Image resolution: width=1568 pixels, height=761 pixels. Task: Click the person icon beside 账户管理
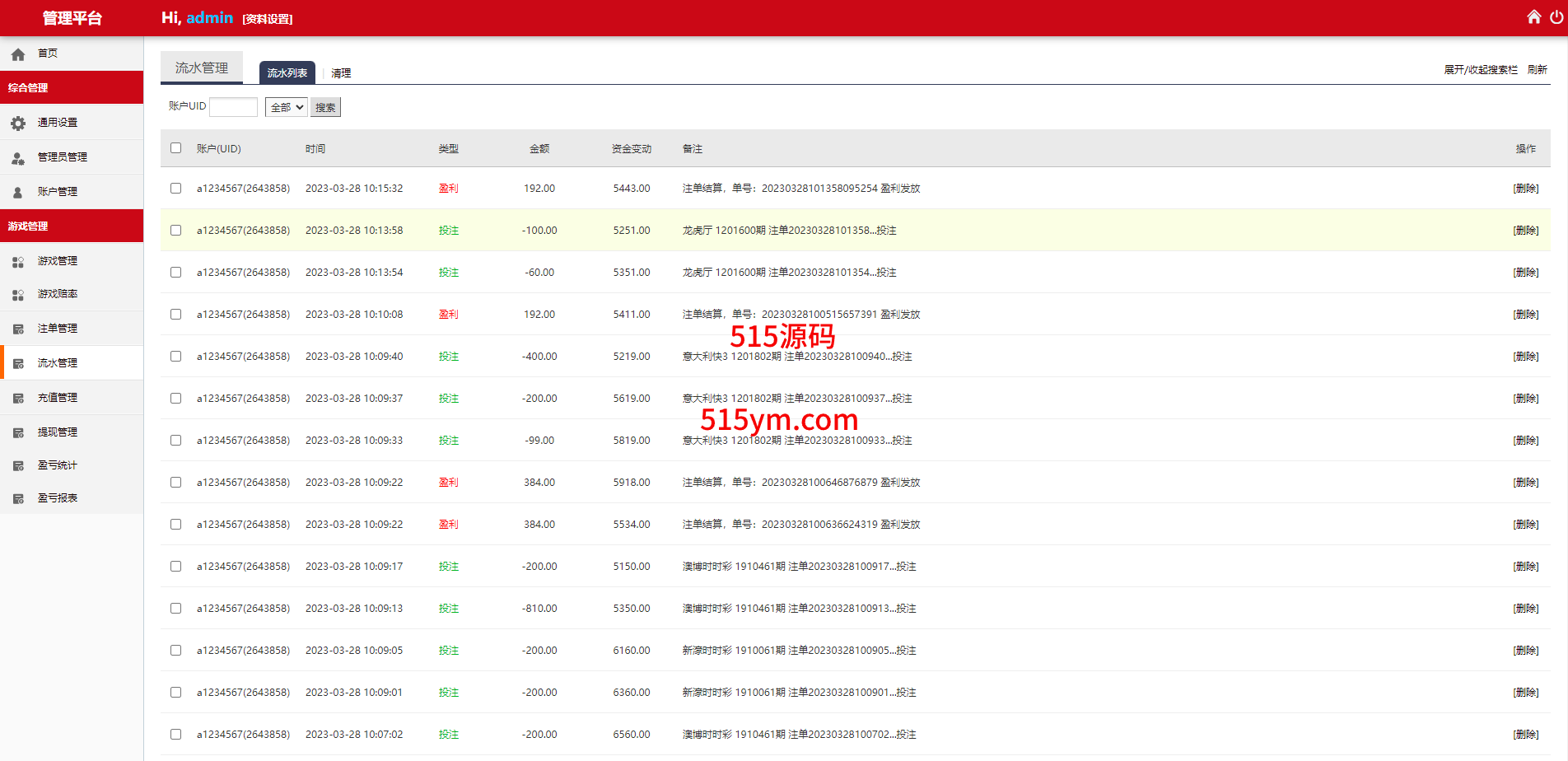pyautogui.click(x=18, y=193)
